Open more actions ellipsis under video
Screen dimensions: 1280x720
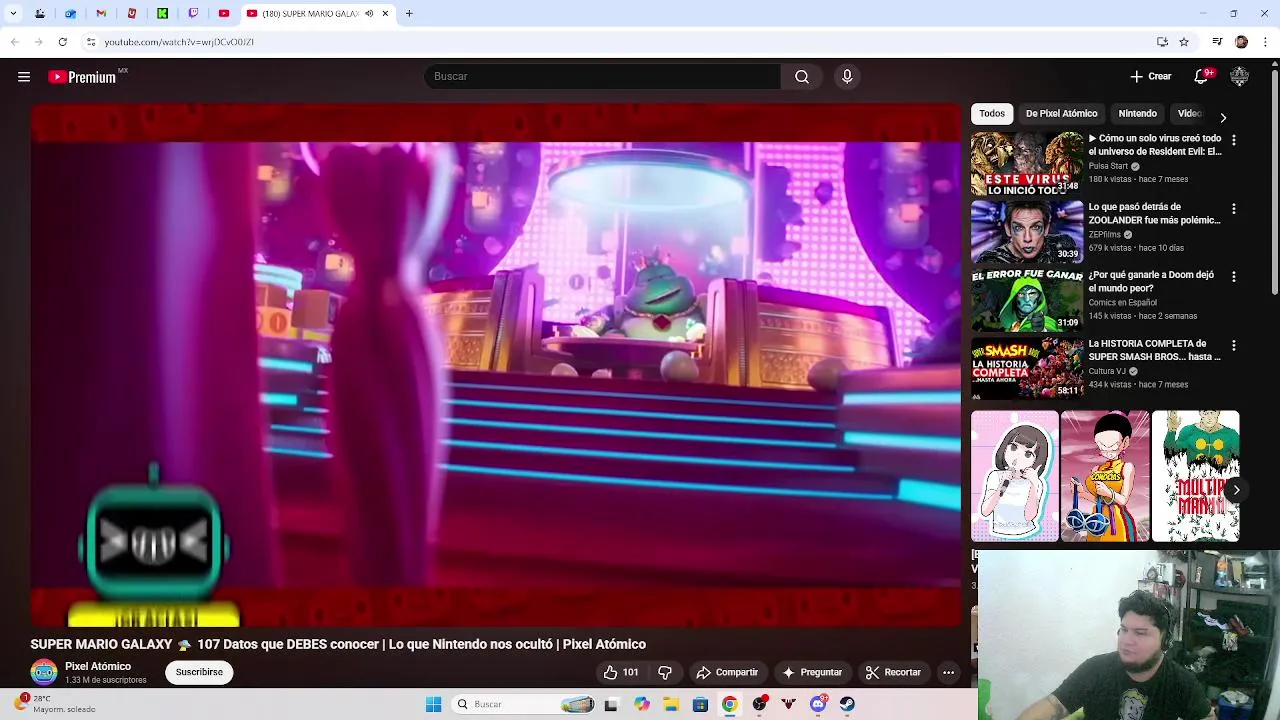[948, 673]
